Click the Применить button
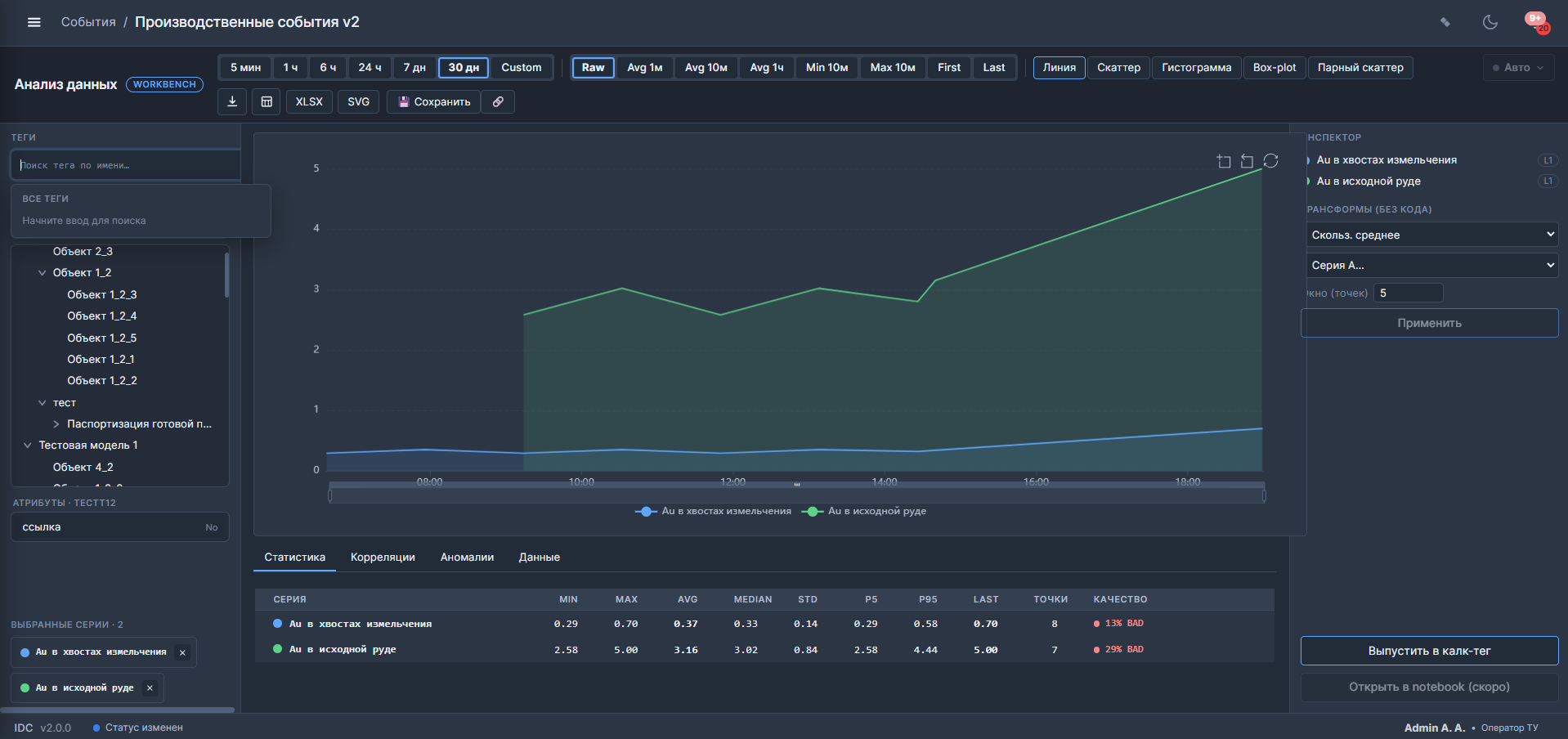This screenshot has height=739, width=1568. click(x=1430, y=323)
